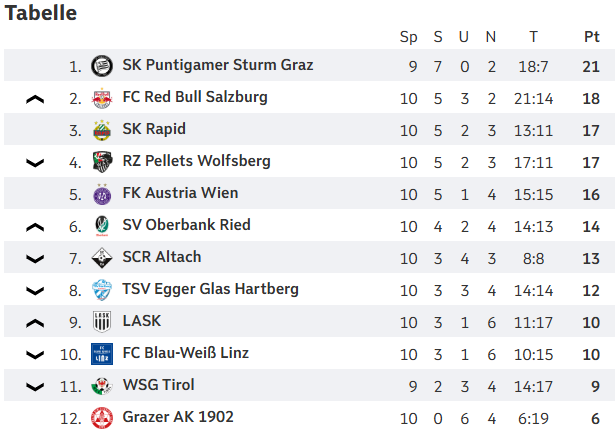
Task: Click the TSV Egger Glas Hartberg logo
Action: point(101,290)
